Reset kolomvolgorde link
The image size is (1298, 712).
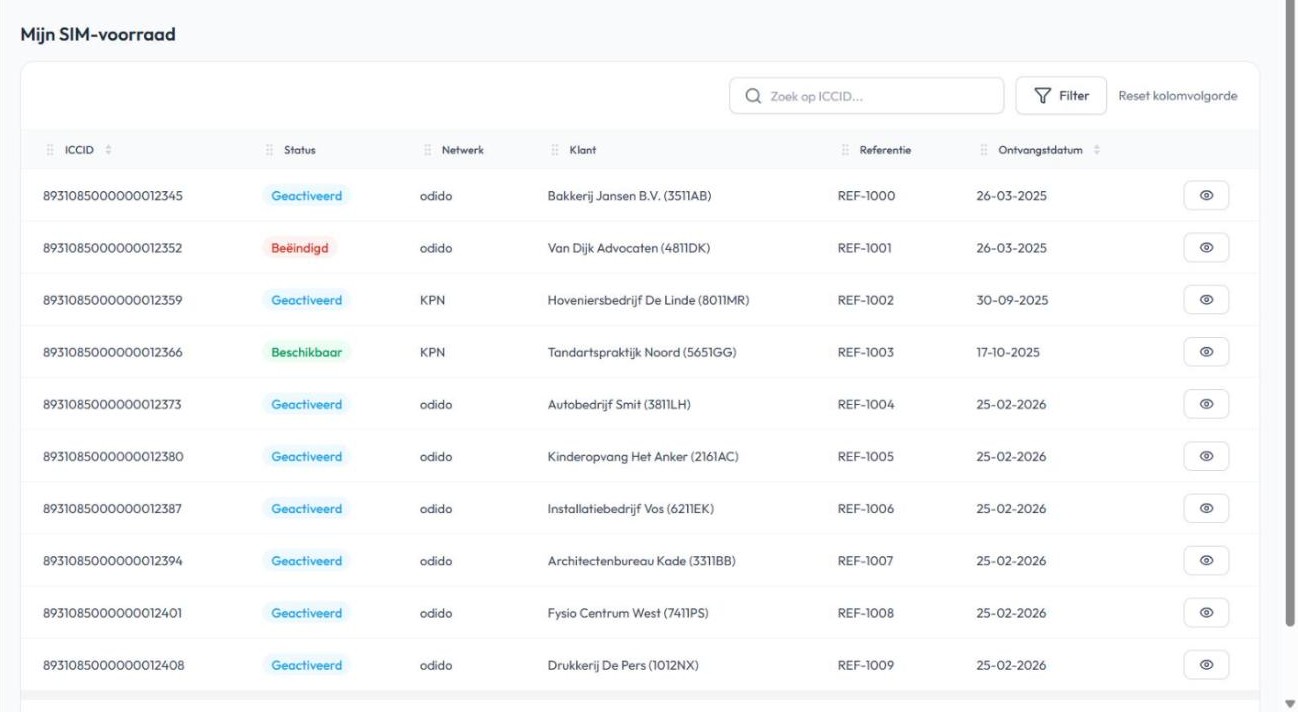pos(1178,96)
